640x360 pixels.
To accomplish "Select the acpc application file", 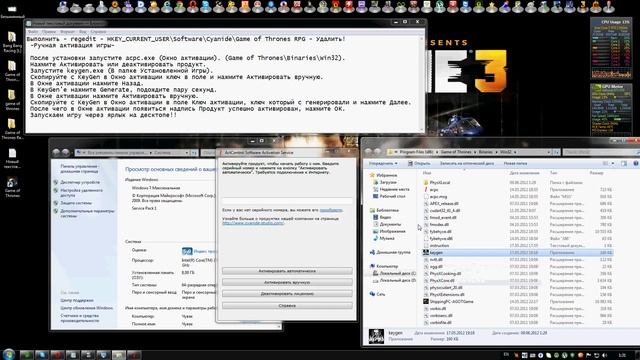I will (x=433, y=190).
